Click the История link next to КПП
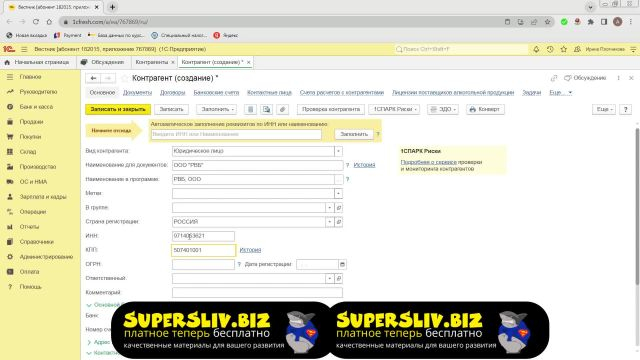 (x=250, y=250)
